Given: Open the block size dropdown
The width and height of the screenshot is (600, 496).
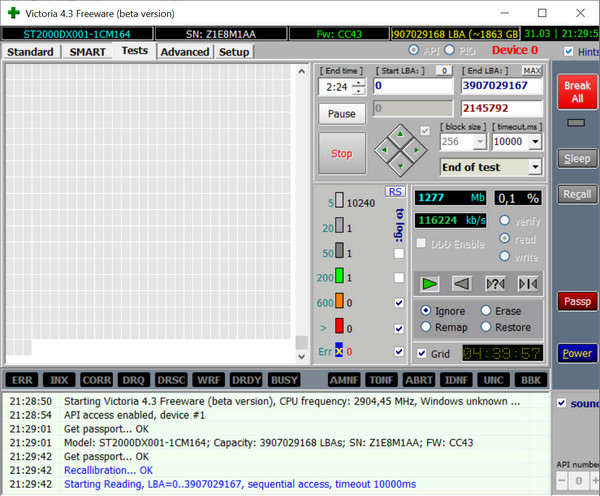Looking at the screenshot, I should [479, 142].
